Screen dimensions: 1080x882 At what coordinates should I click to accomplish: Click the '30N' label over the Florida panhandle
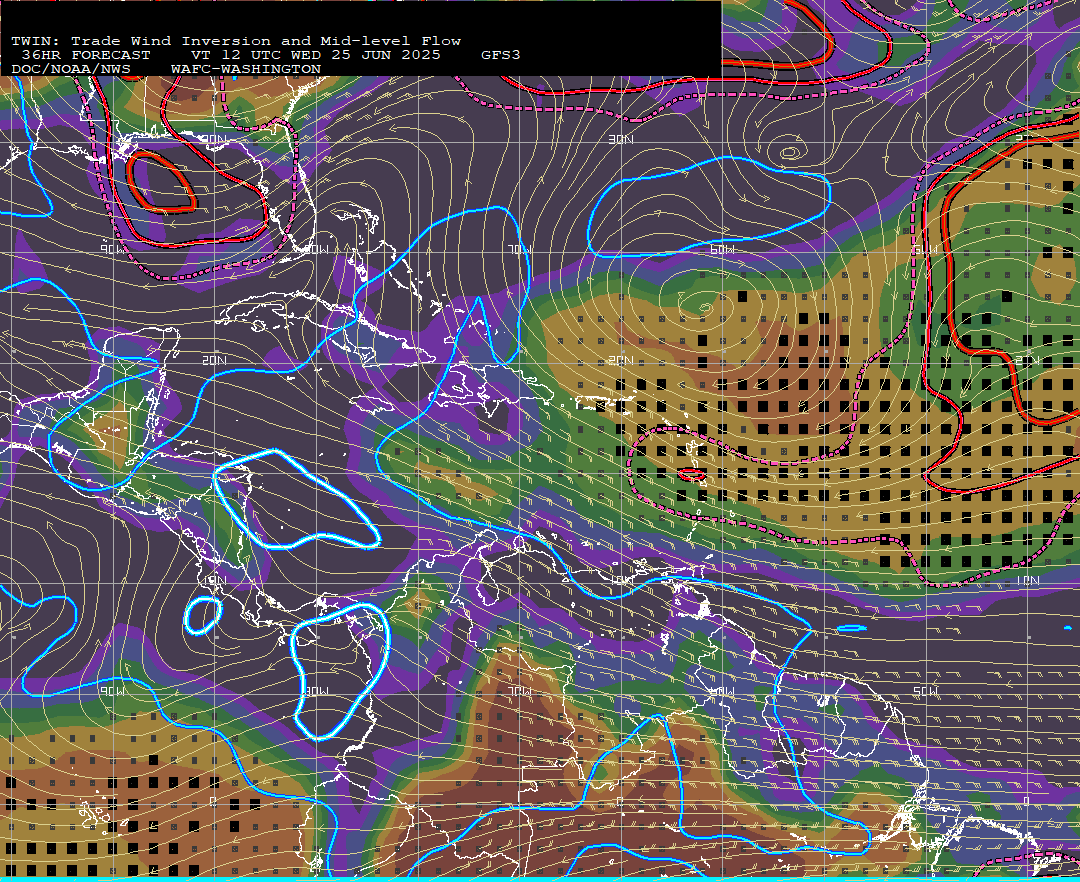[215, 139]
